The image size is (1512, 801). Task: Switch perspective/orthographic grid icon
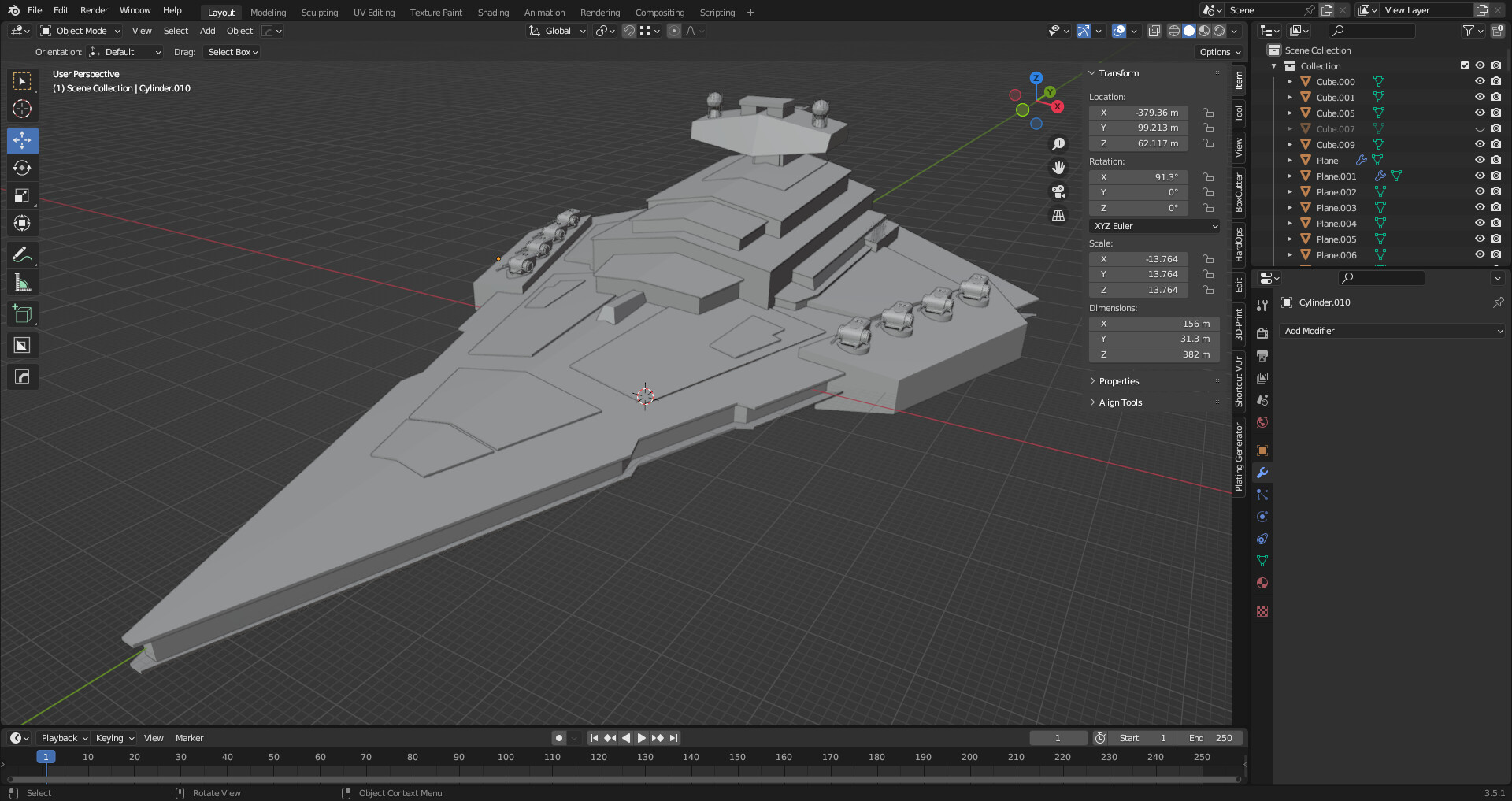point(1058,215)
